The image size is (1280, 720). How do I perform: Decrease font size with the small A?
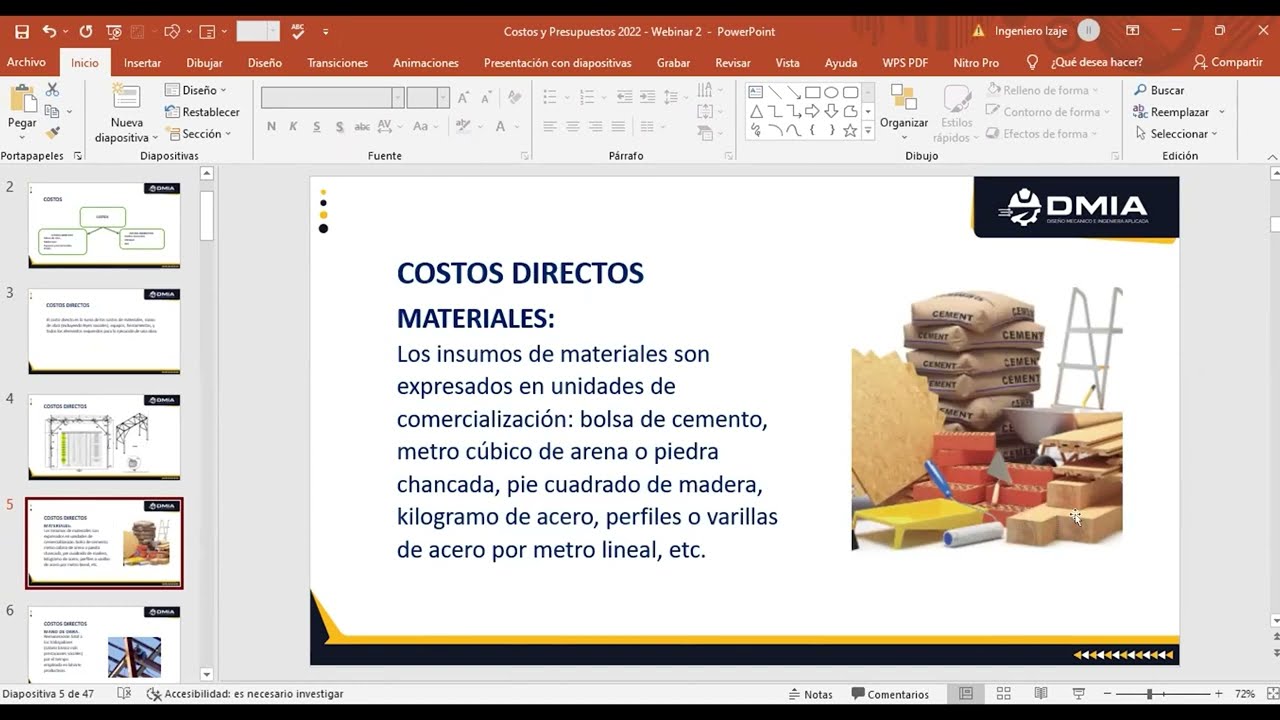pos(485,98)
